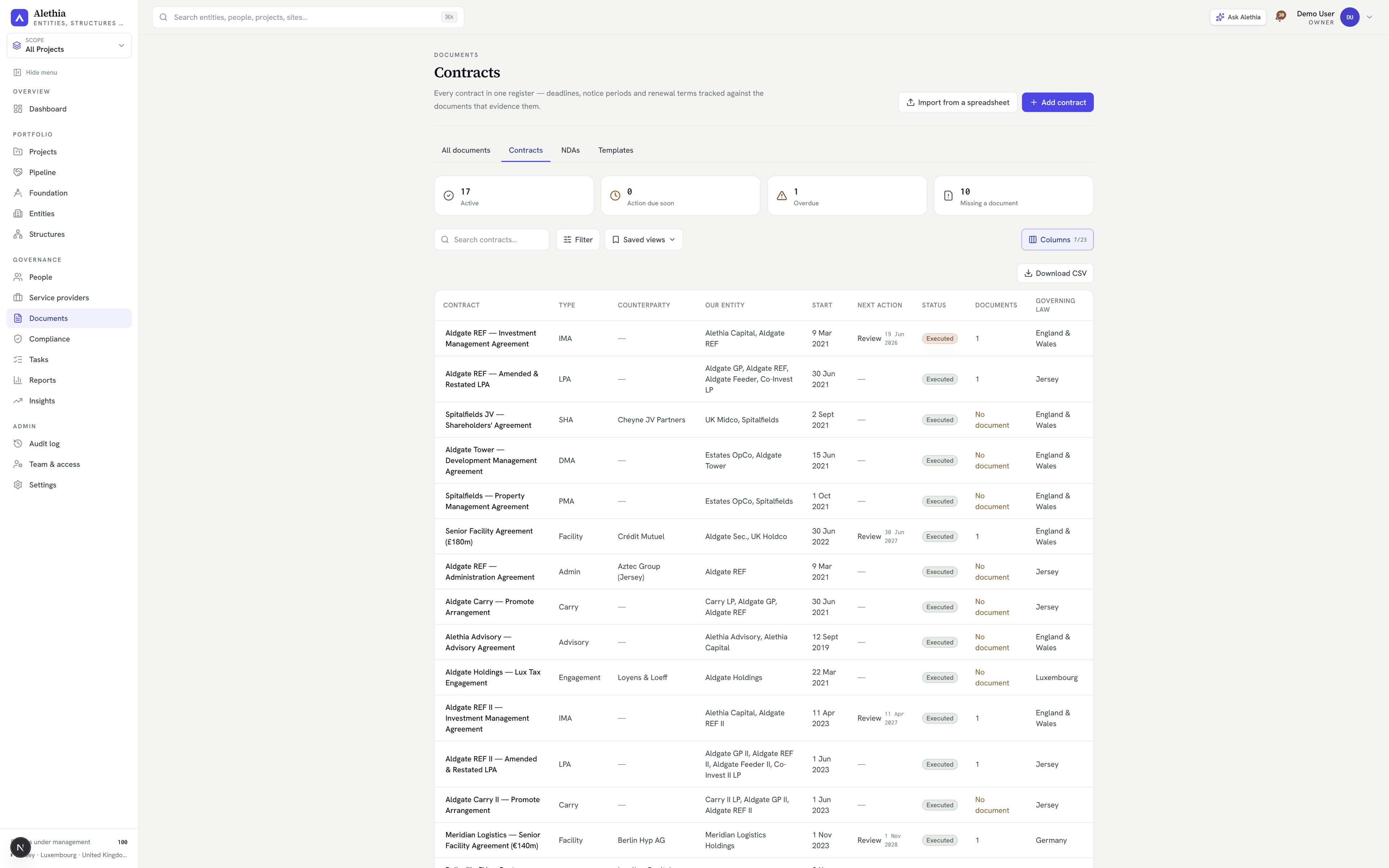This screenshot has width=1389, height=868.
Task: Sort by the Start column header
Action: [822, 305]
